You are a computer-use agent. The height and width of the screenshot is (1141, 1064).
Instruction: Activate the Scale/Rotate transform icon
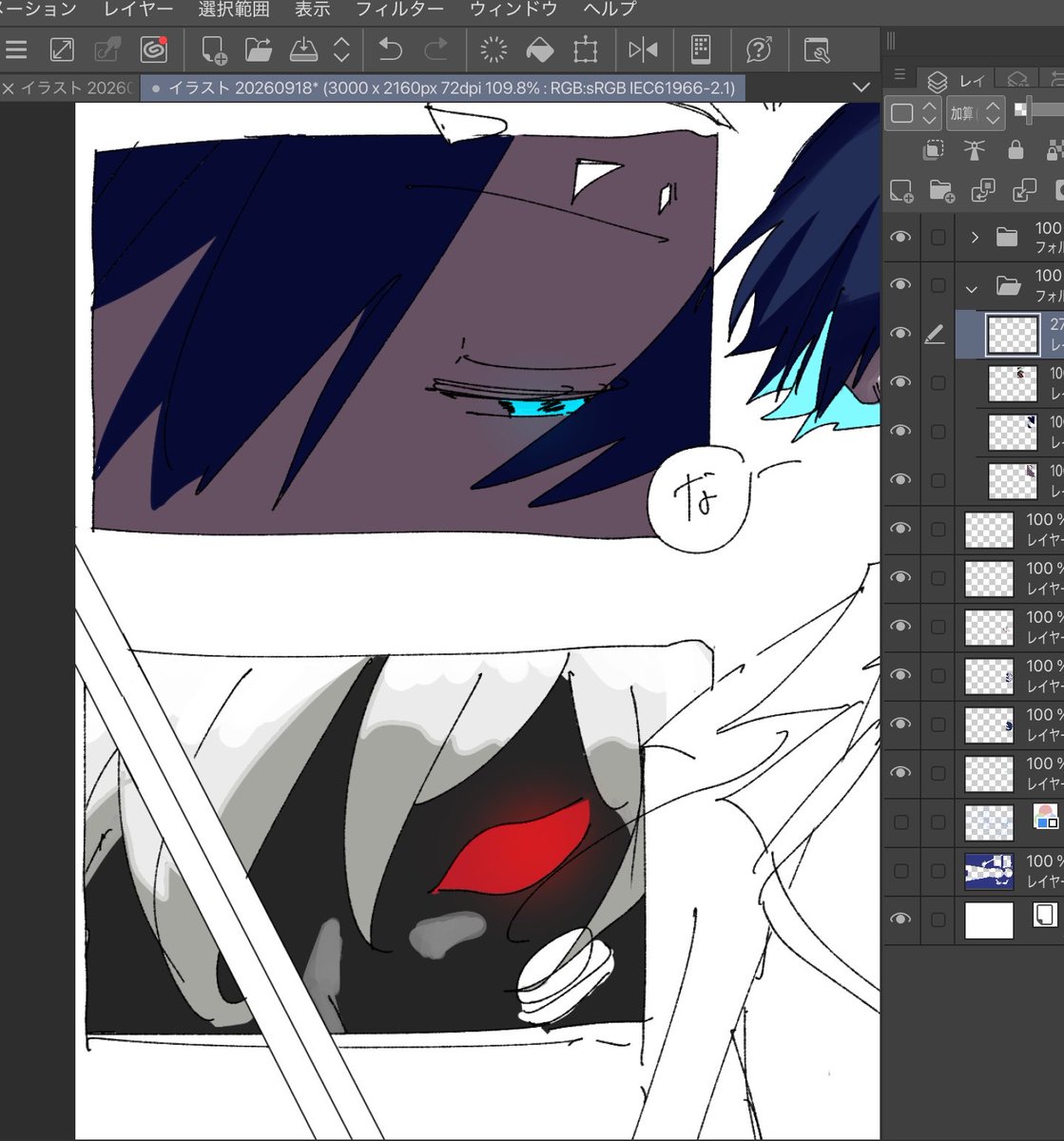(585, 49)
